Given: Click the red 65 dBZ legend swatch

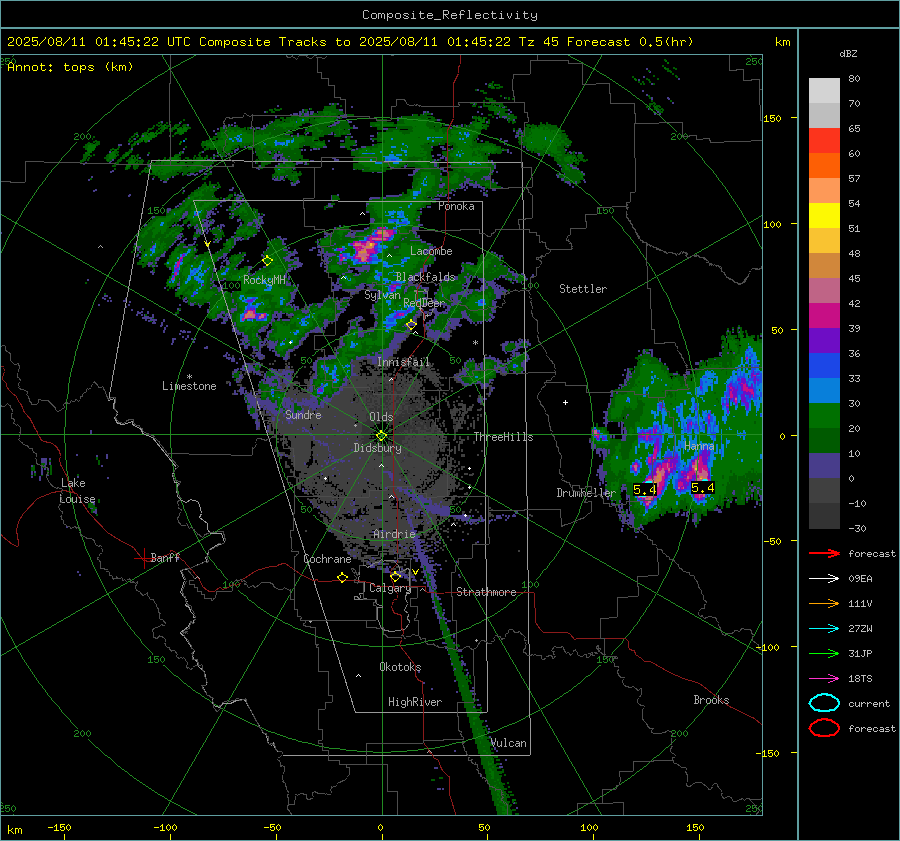Looking at the screenshot, I should [x=824, y=140].
